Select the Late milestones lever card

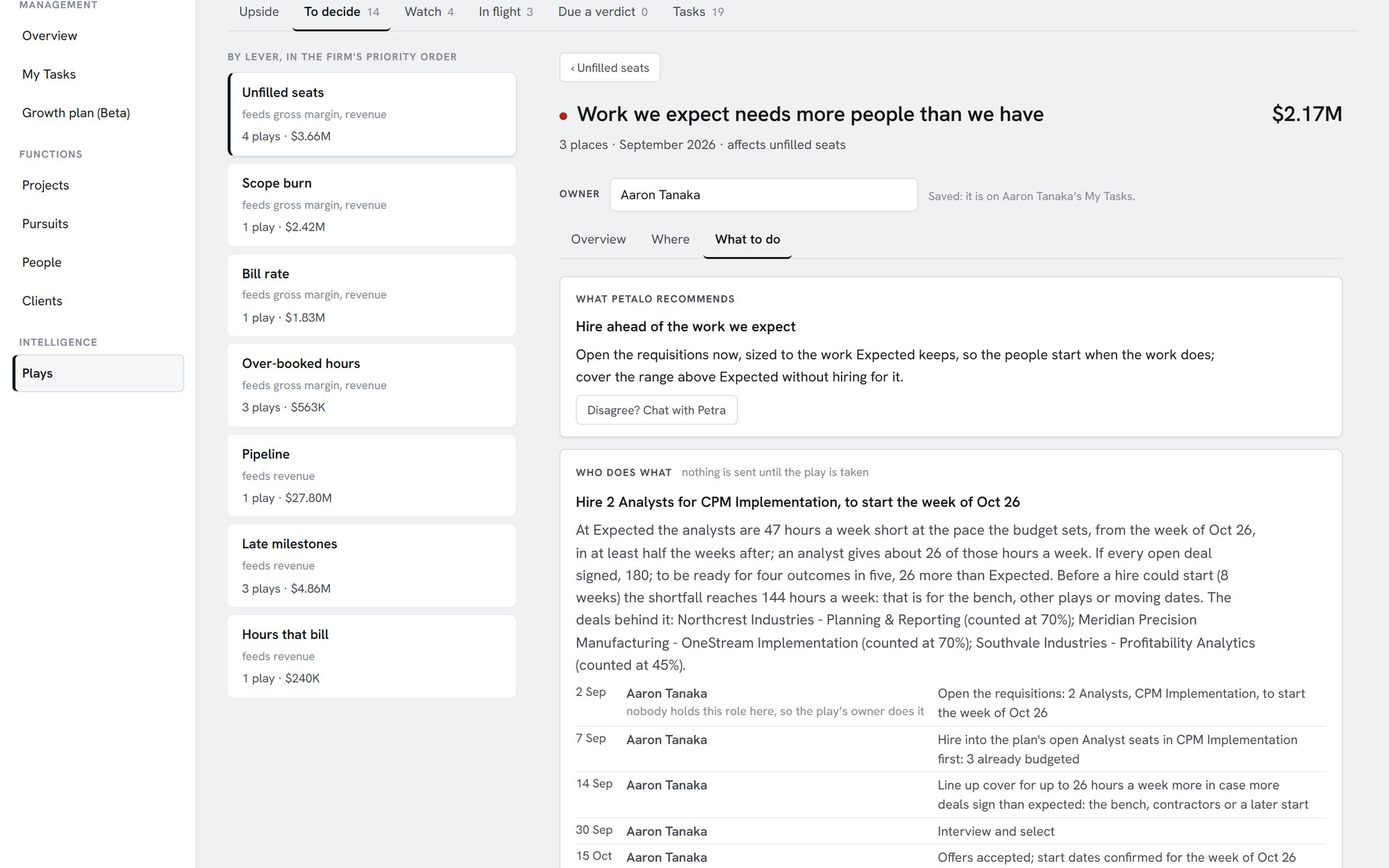point(372,566)
